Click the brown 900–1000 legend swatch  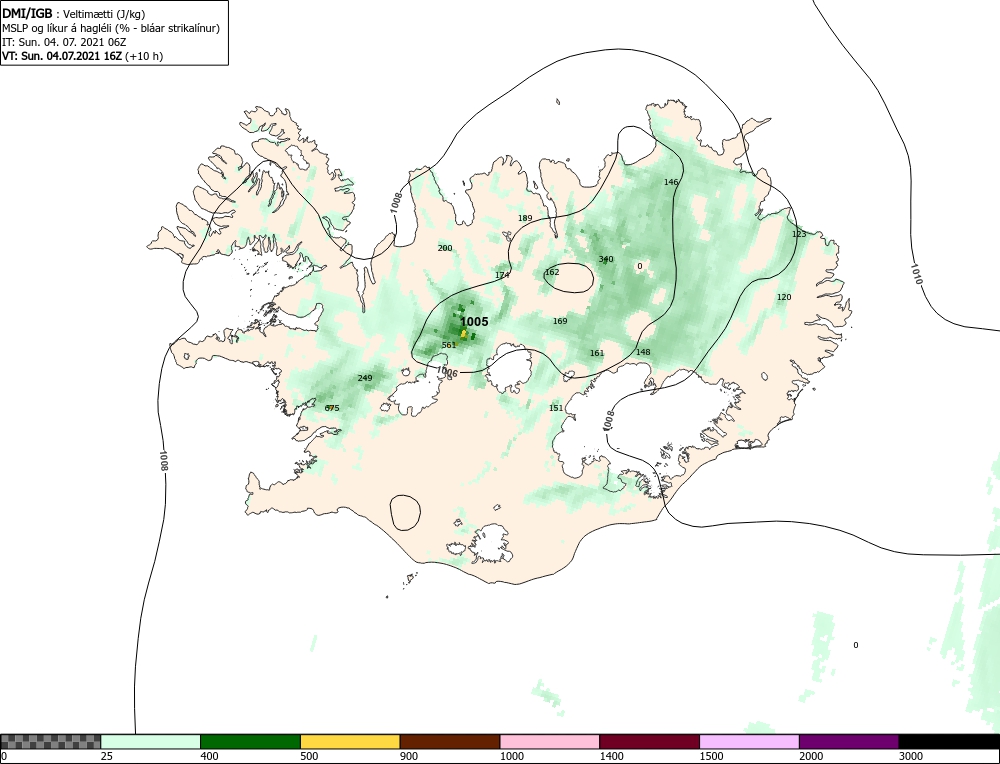coord(450,742)
